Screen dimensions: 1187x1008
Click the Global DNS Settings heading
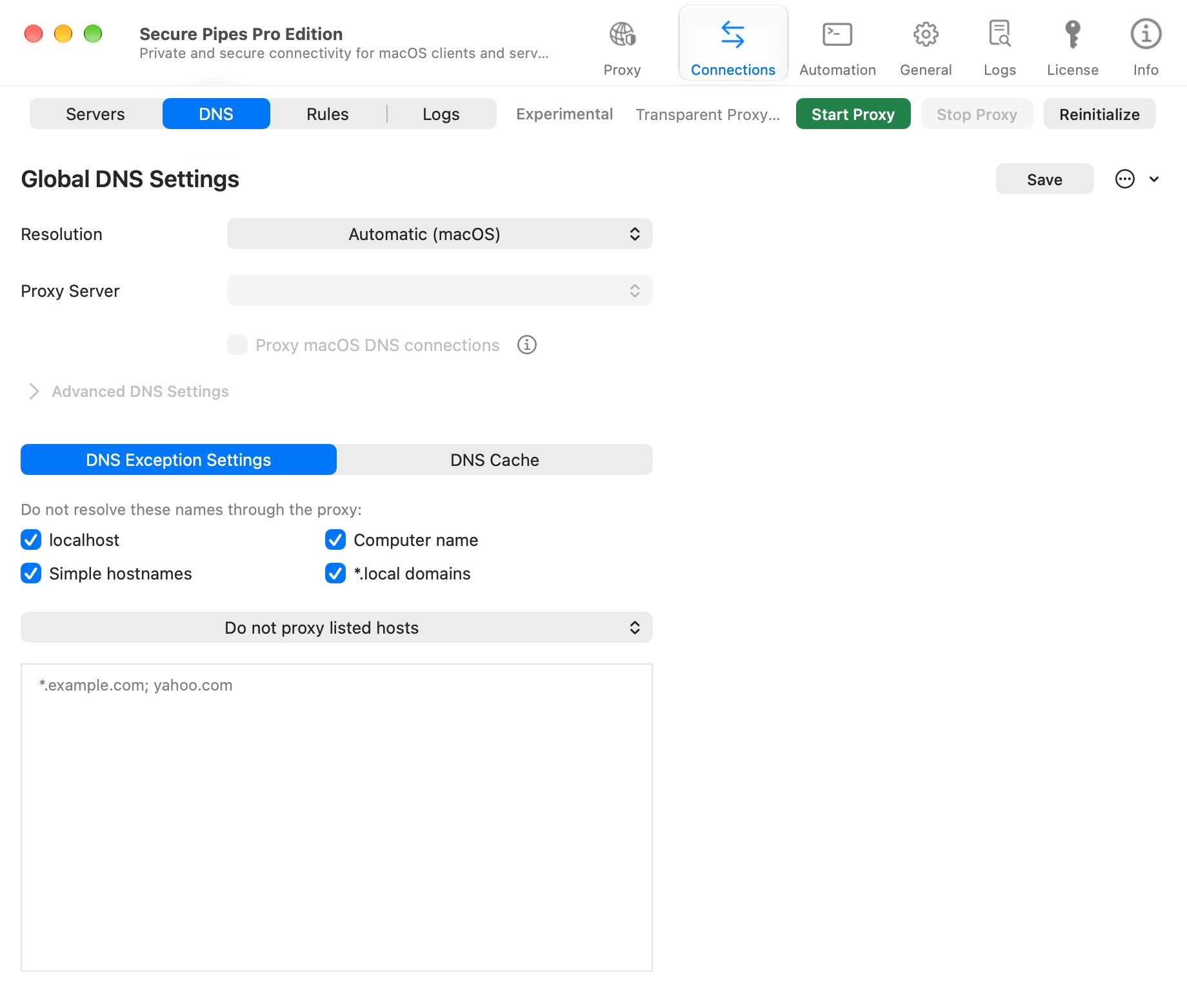(130, 179)
